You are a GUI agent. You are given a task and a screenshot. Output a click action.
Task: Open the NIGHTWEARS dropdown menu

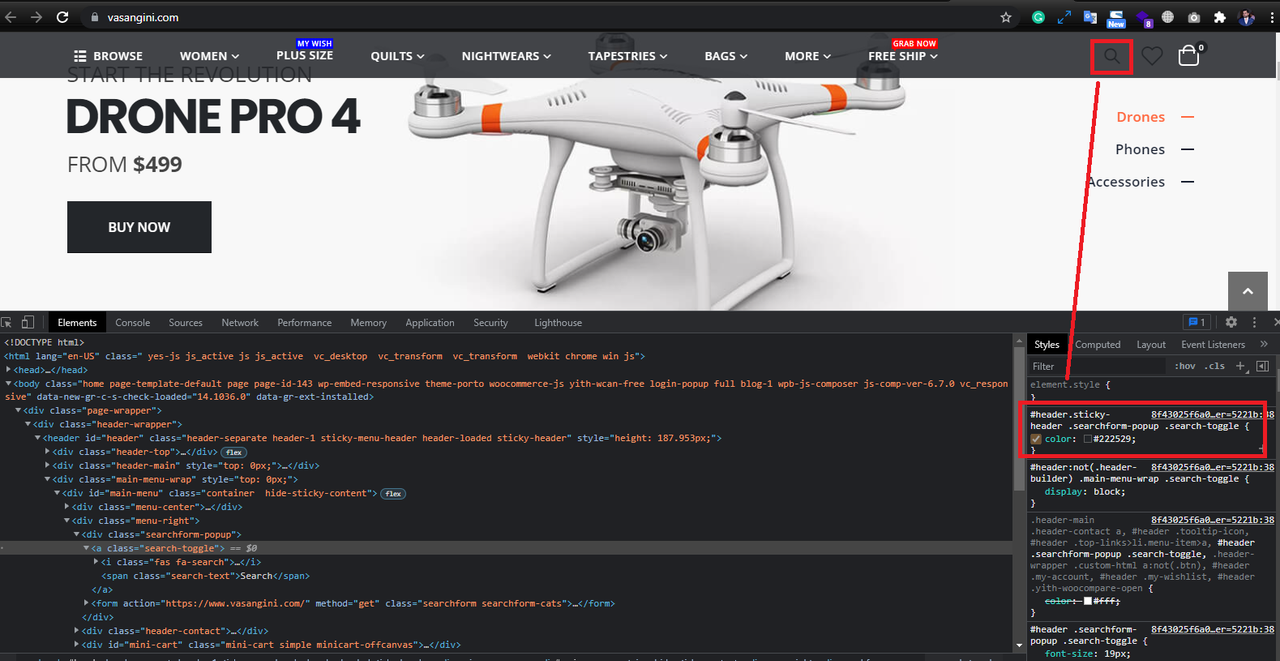(x=506, y=56)
